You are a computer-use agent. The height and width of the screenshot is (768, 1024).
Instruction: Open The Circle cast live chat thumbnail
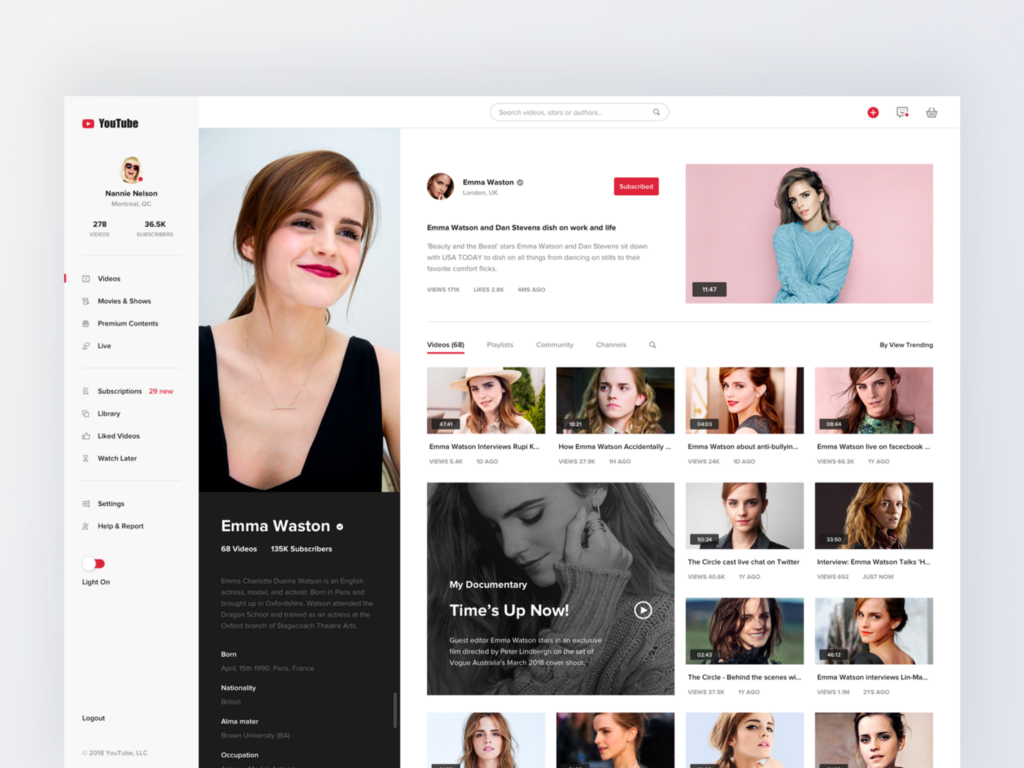744,515
